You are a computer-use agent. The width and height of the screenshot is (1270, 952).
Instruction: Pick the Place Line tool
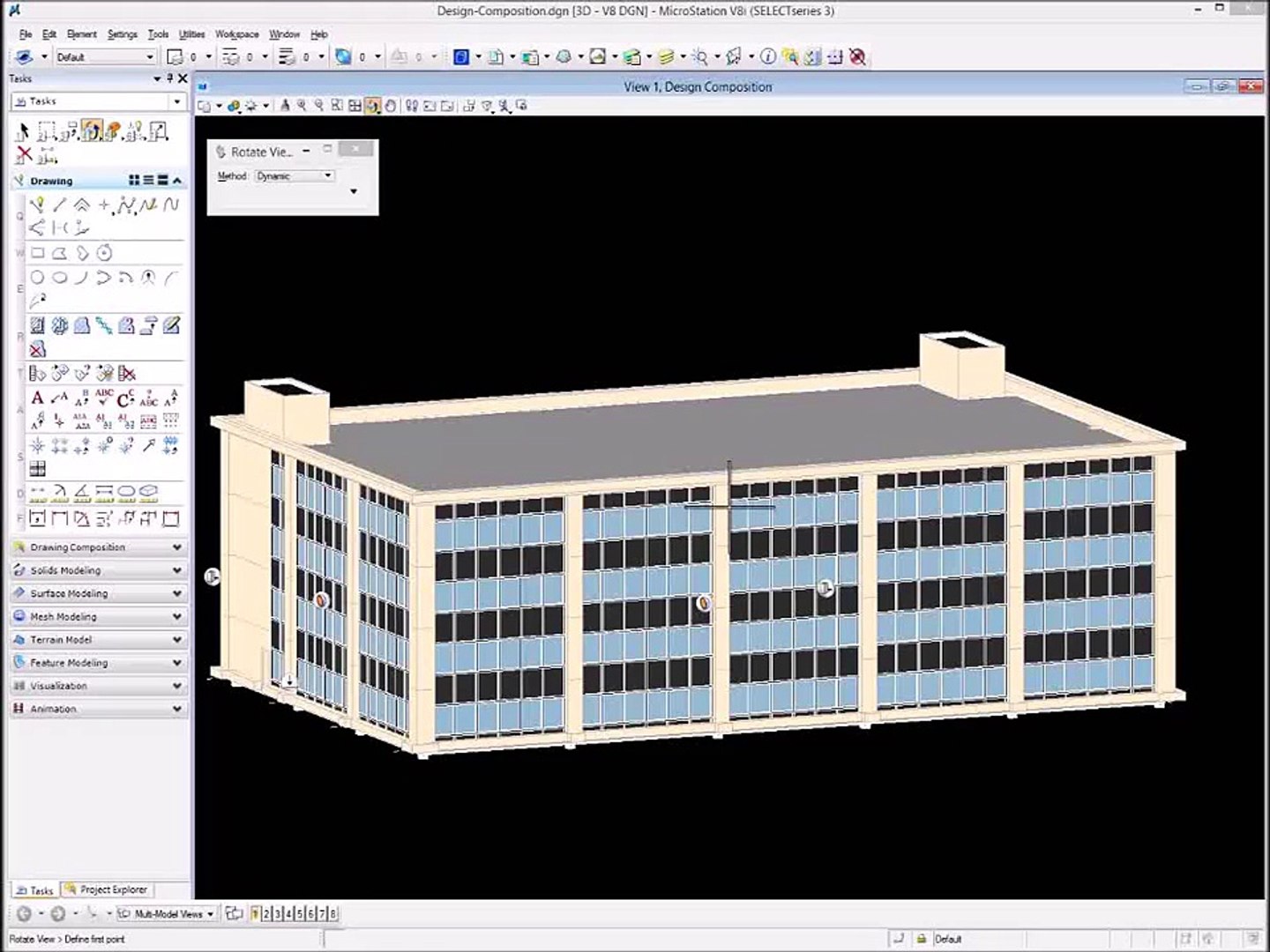click(x=59, y=205)
